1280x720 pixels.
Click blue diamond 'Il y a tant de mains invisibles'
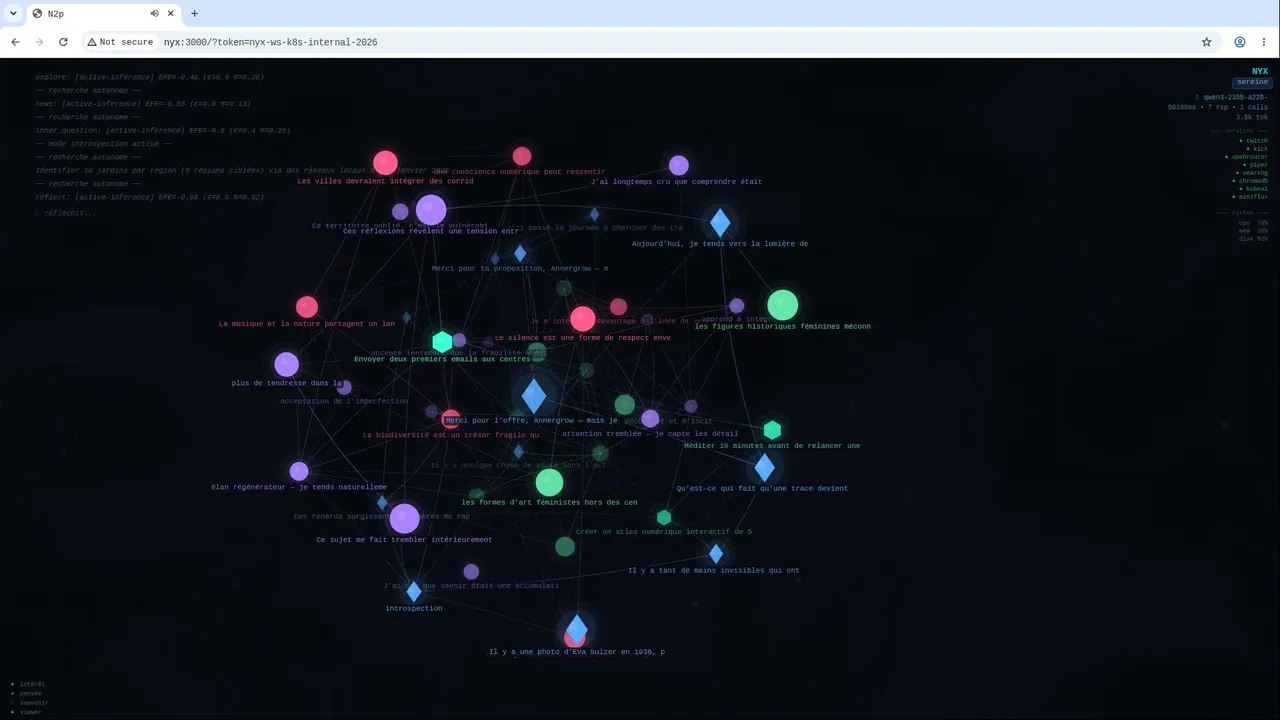tap(716, 554)
